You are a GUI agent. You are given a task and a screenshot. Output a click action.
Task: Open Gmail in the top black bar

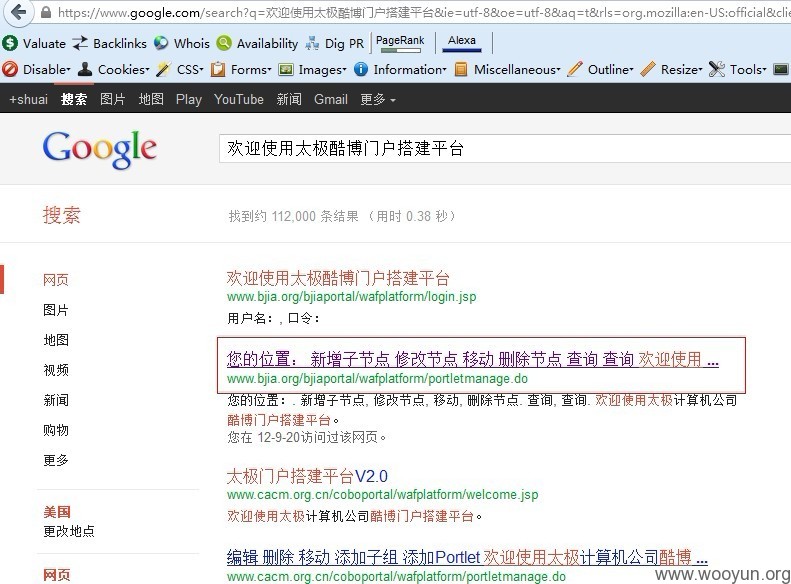pyautogui.click(x=331, y=99)
